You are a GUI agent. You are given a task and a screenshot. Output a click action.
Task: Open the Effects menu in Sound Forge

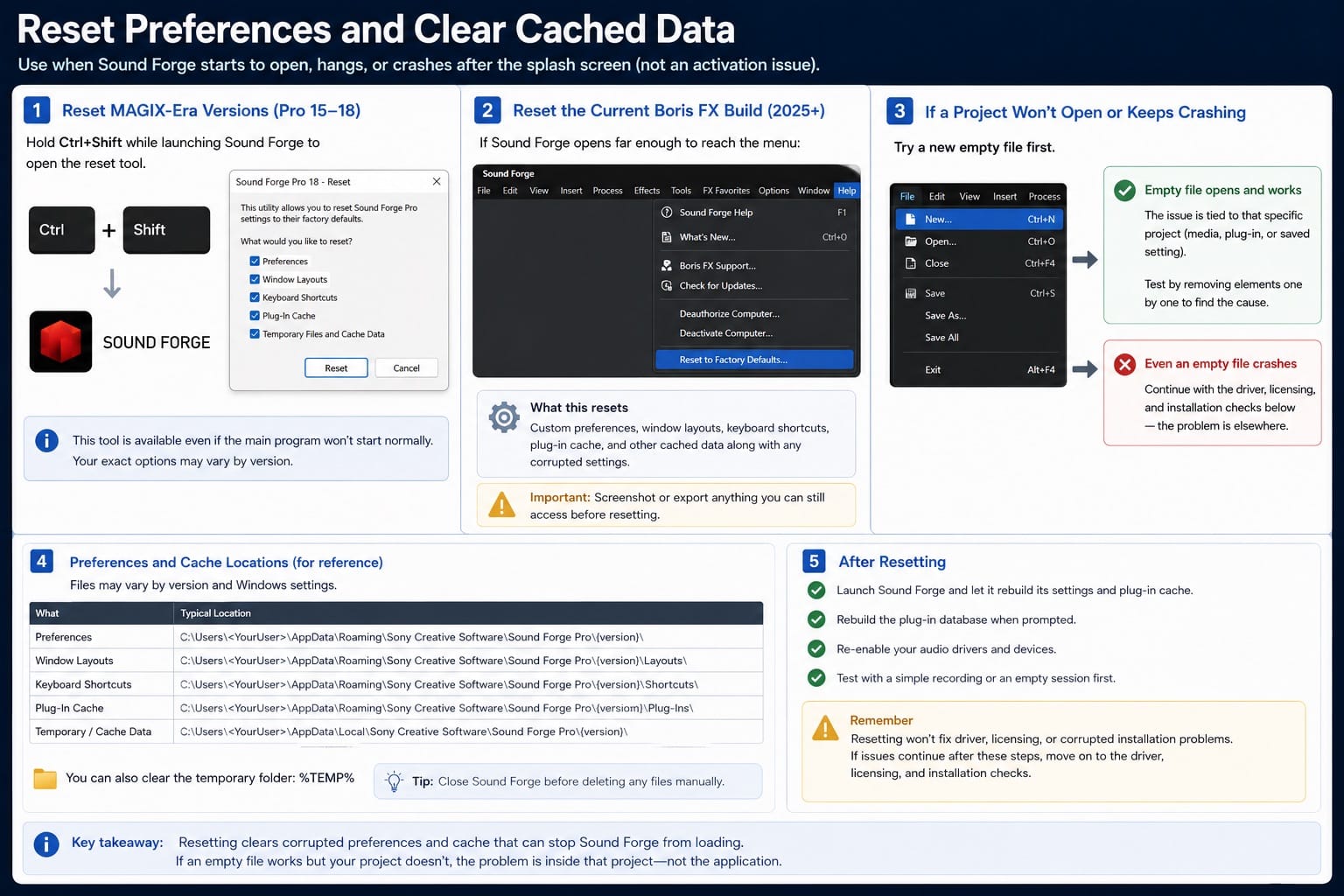point(647,191)
